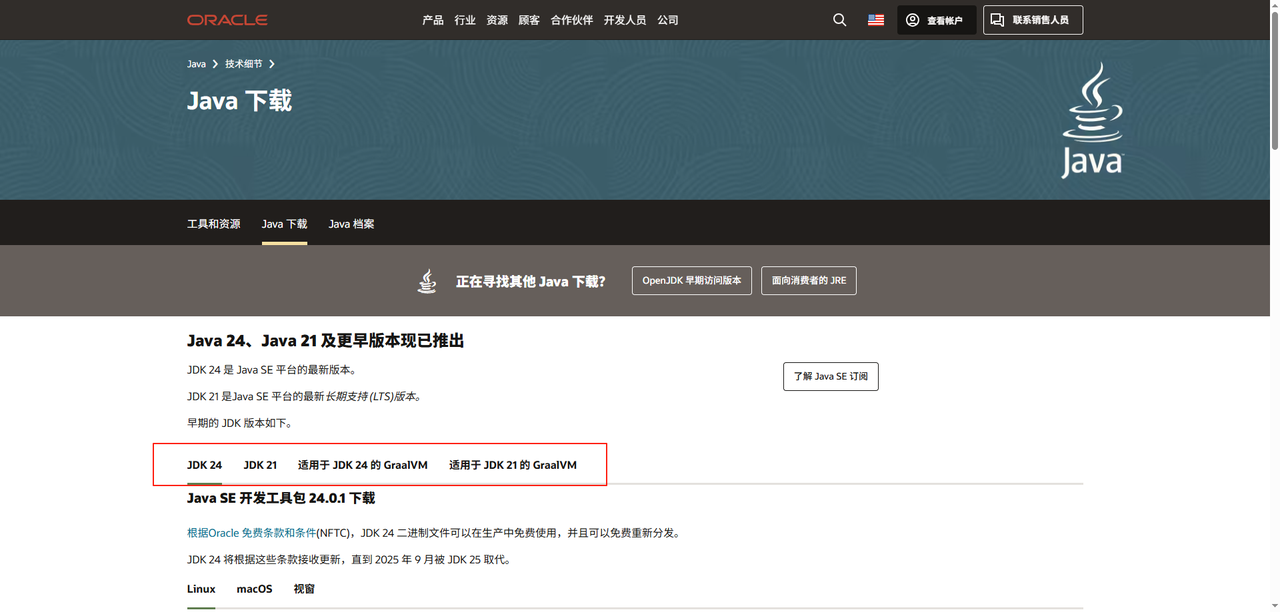Open the 顾客 menu
1280x612 pixels.
529,20
